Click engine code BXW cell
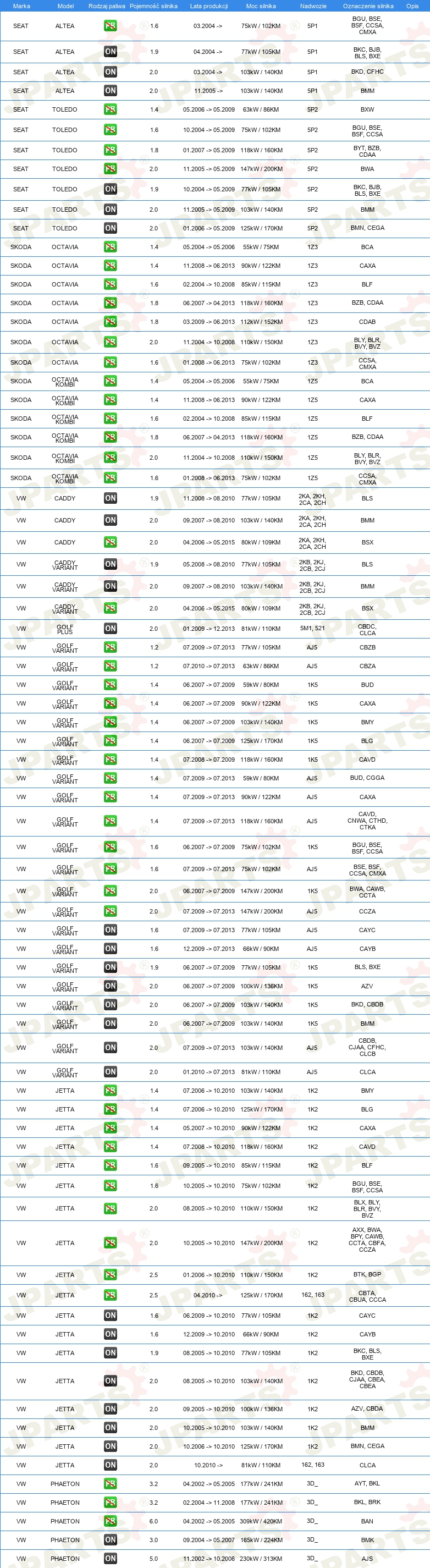The image size is (430, 1568). tap(367, 109)
